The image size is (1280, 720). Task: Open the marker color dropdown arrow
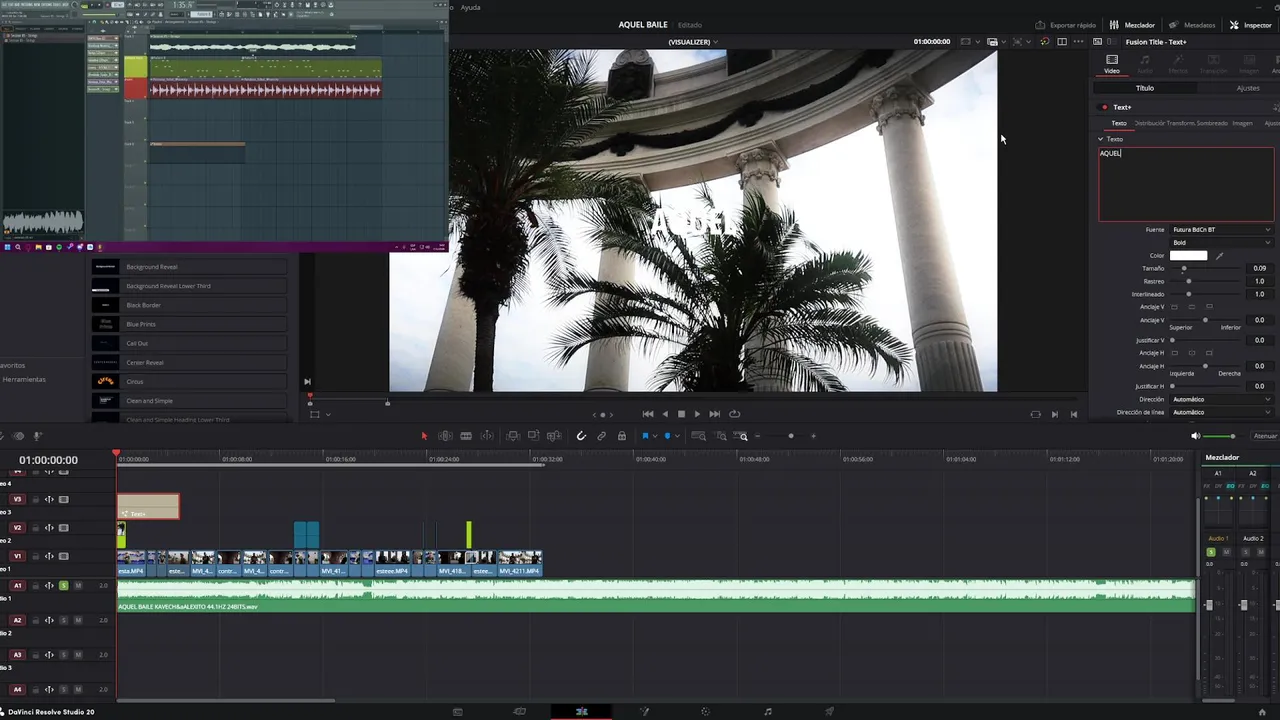coord(677,436)
